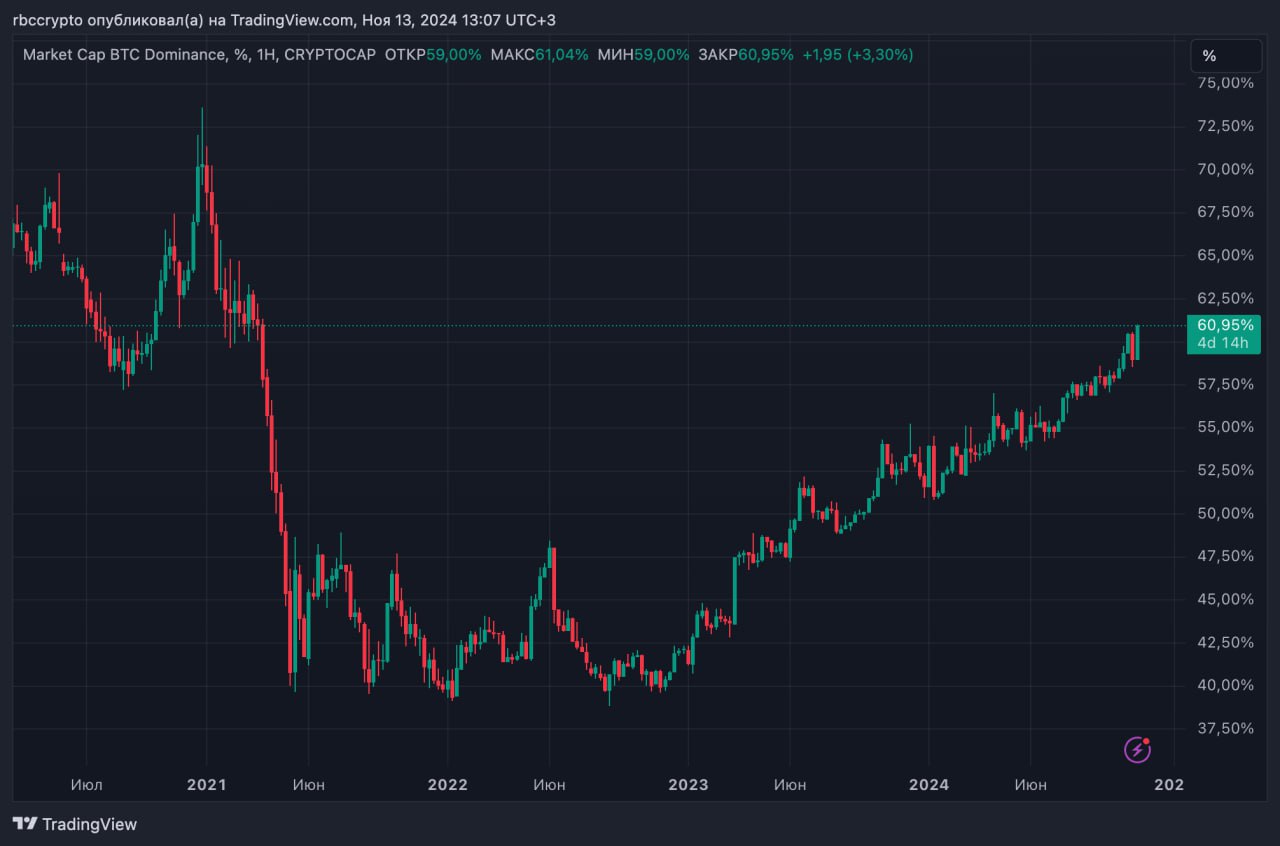Viewport: 1280px width, 846px height.
Task: Click the 72,50% price axis label
Action: [x=1224, y=126]
